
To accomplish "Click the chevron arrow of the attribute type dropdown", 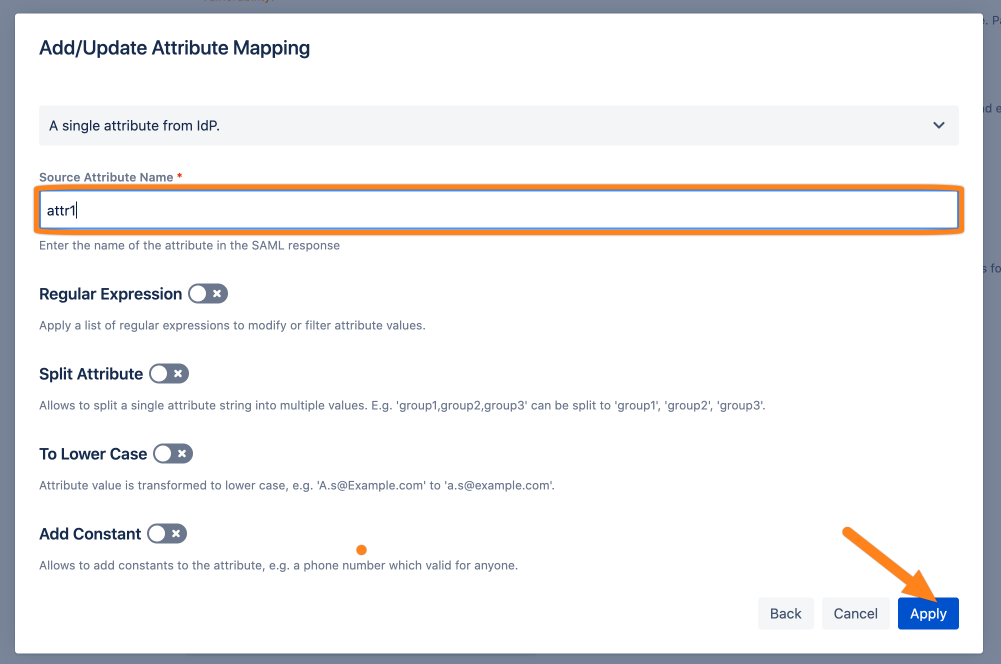I will click(938, 126).
